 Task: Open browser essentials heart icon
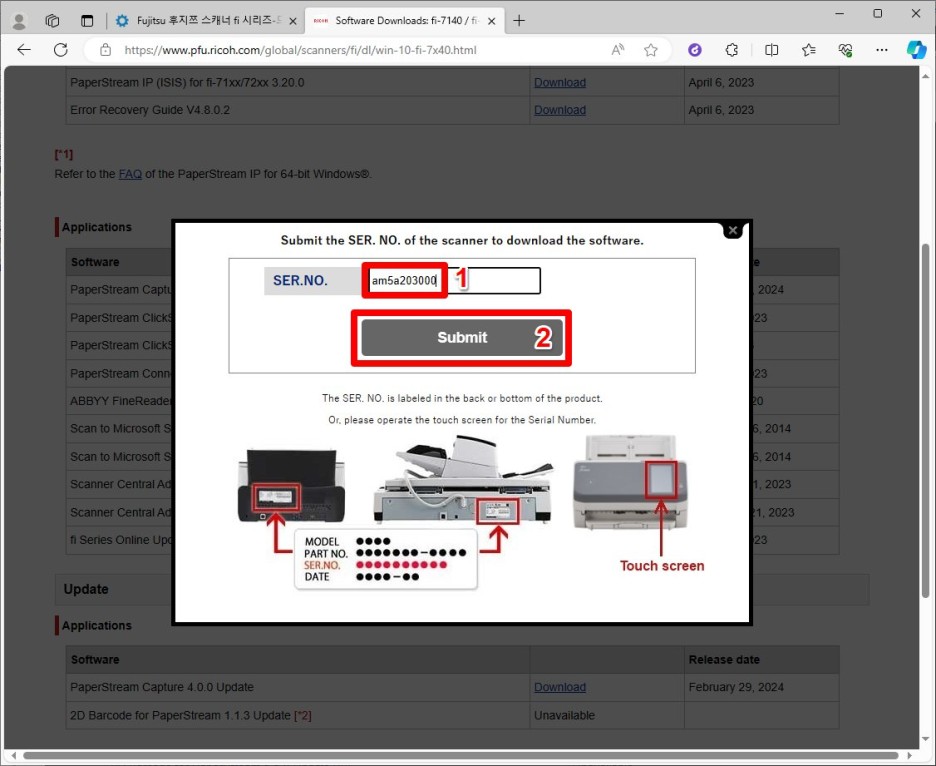pyautogui.click(x=845, y=50)
